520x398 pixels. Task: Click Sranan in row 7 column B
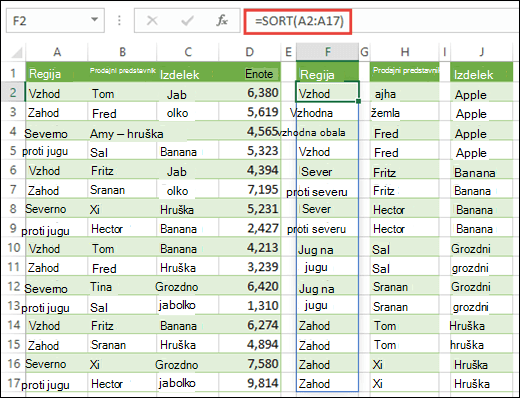click(107, 190)
